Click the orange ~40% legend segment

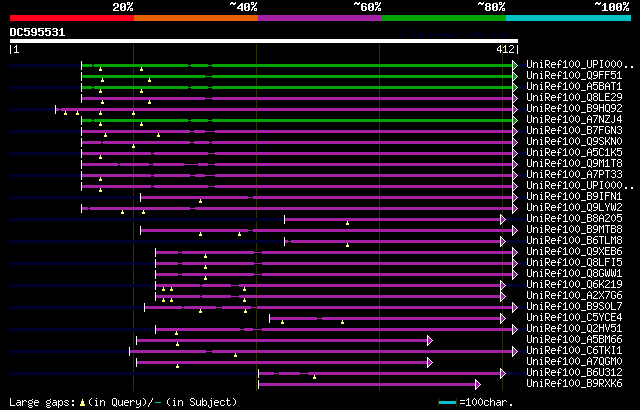(196, 18)
